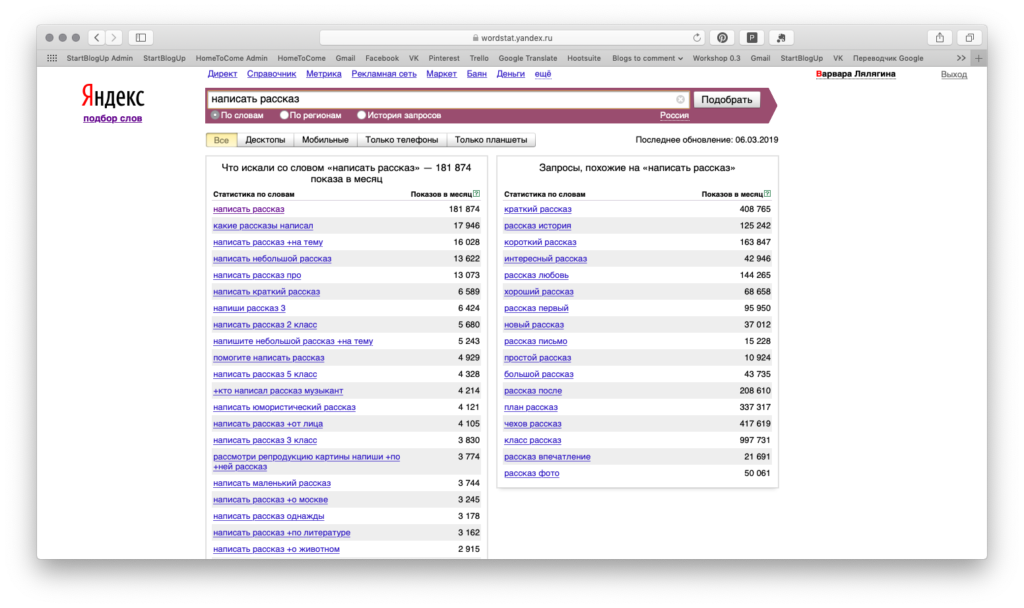Click the 997 731 count for класс рассказ
This screenshot has height=608, width=1024.
755,440
